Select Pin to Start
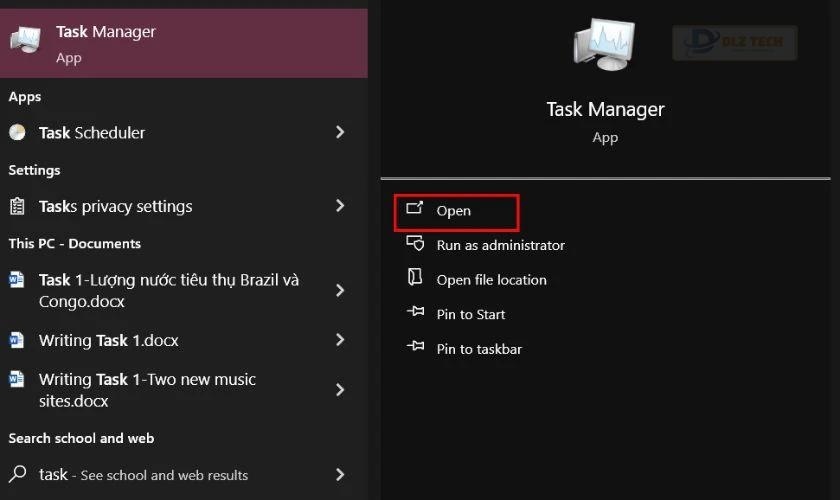Image resolution: width=840 pixels, height=500 pixels. click(470, 315)
